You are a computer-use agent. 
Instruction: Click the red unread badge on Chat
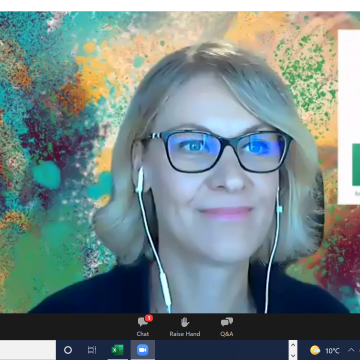pyautogui.click(x=149, y=318)
